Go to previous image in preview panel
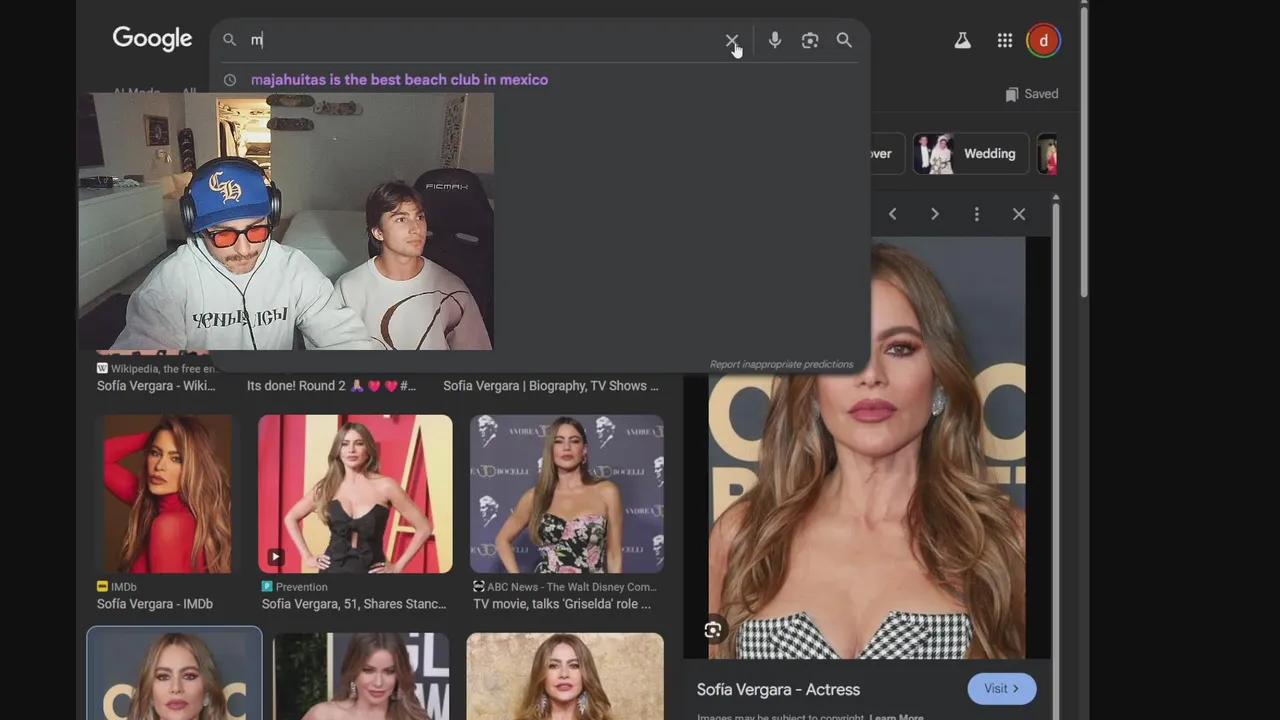 pos(892,214)
